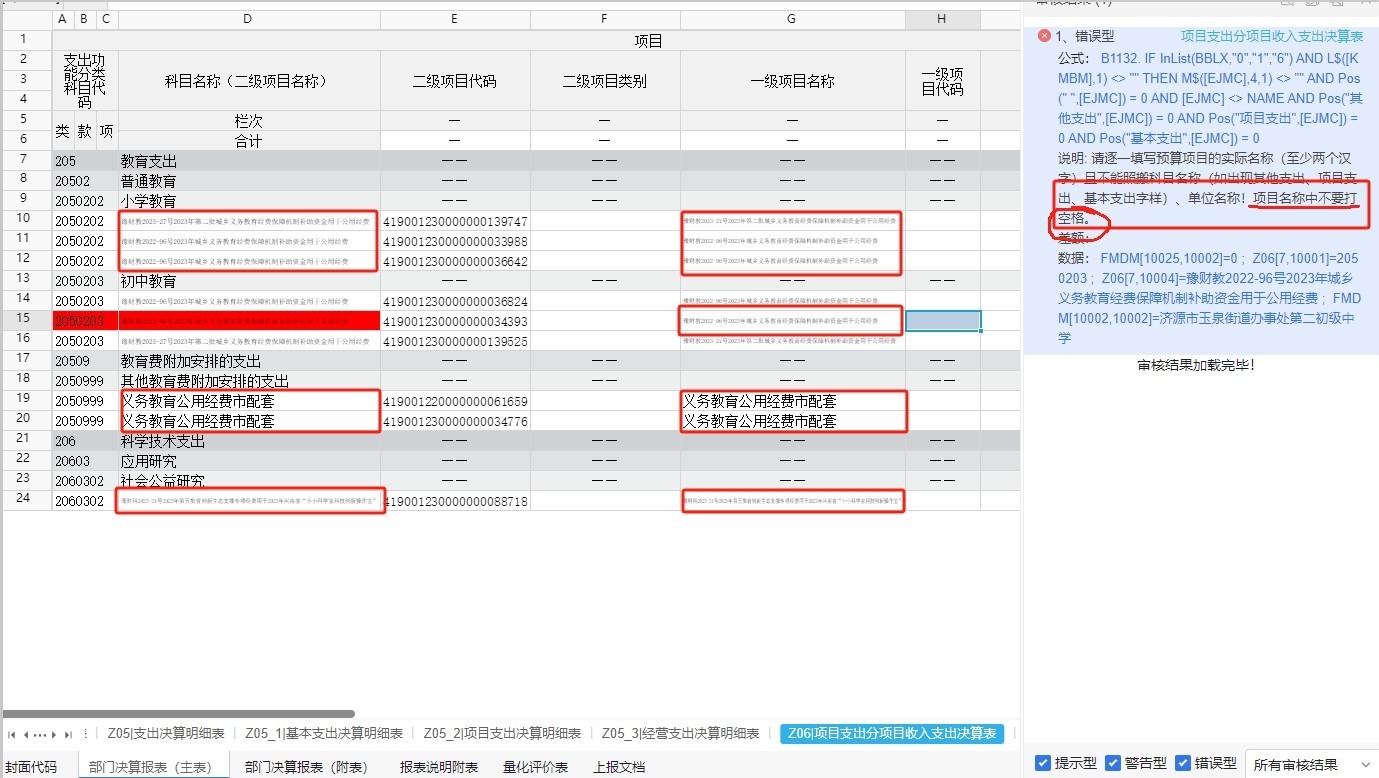The height and width of the screenshot is (778, 1379).
Task: Select row 15 header
Action: click(26, 320)
